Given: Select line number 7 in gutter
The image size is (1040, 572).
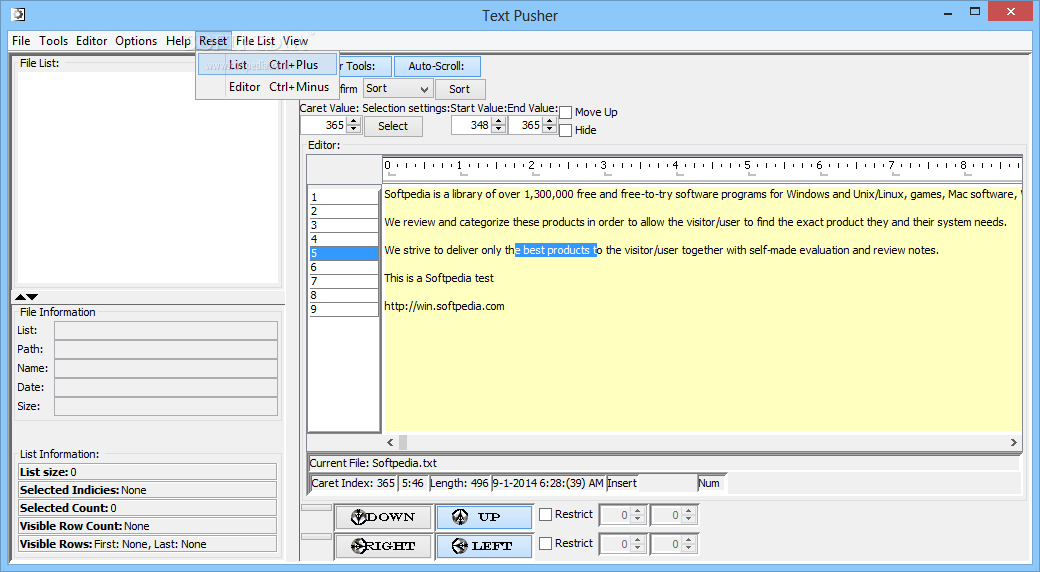Looking at the screenshot, I should click(x=344, y=281).
